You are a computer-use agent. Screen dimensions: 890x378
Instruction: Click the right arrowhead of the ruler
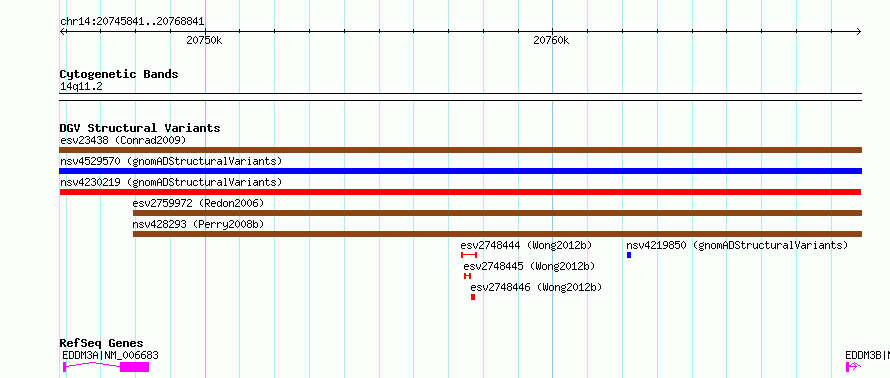(x=859, y=31)
